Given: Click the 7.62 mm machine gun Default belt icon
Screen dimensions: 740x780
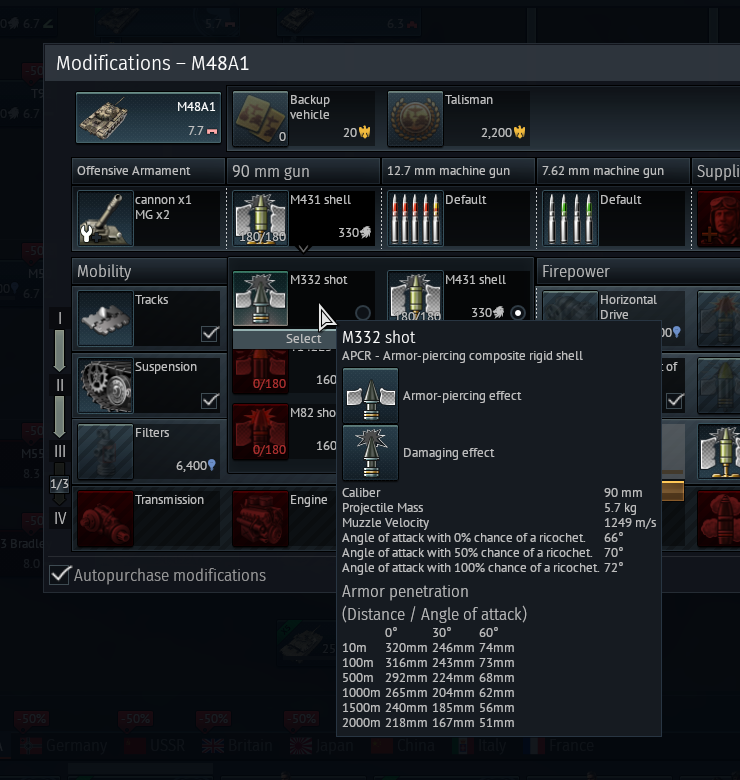Looking at the screenshot, I should click(x=570, y=218).
